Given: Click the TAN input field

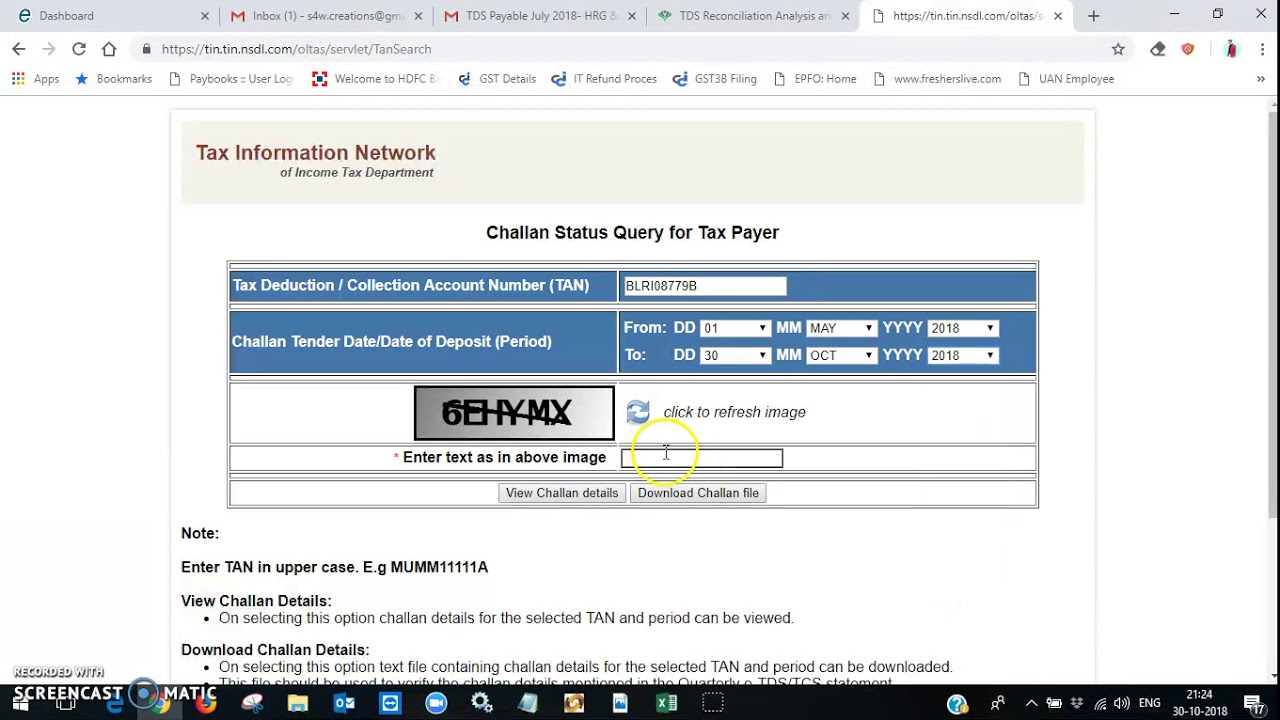Looking at the screenshot, I should pos(704,286).
